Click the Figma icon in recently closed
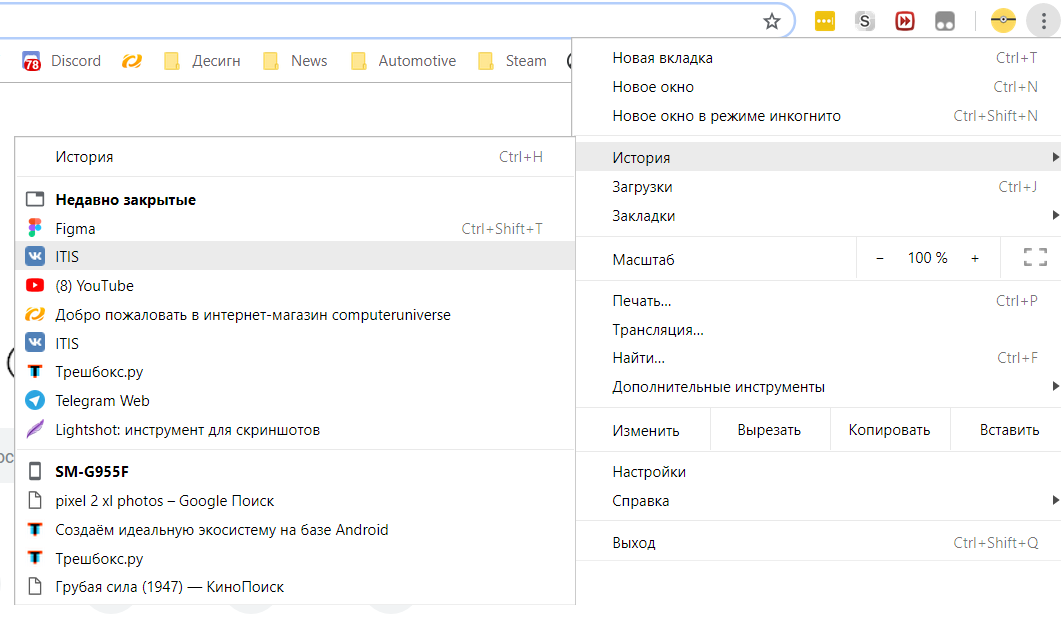The image size is (1061, 619). tap(35, 228)
